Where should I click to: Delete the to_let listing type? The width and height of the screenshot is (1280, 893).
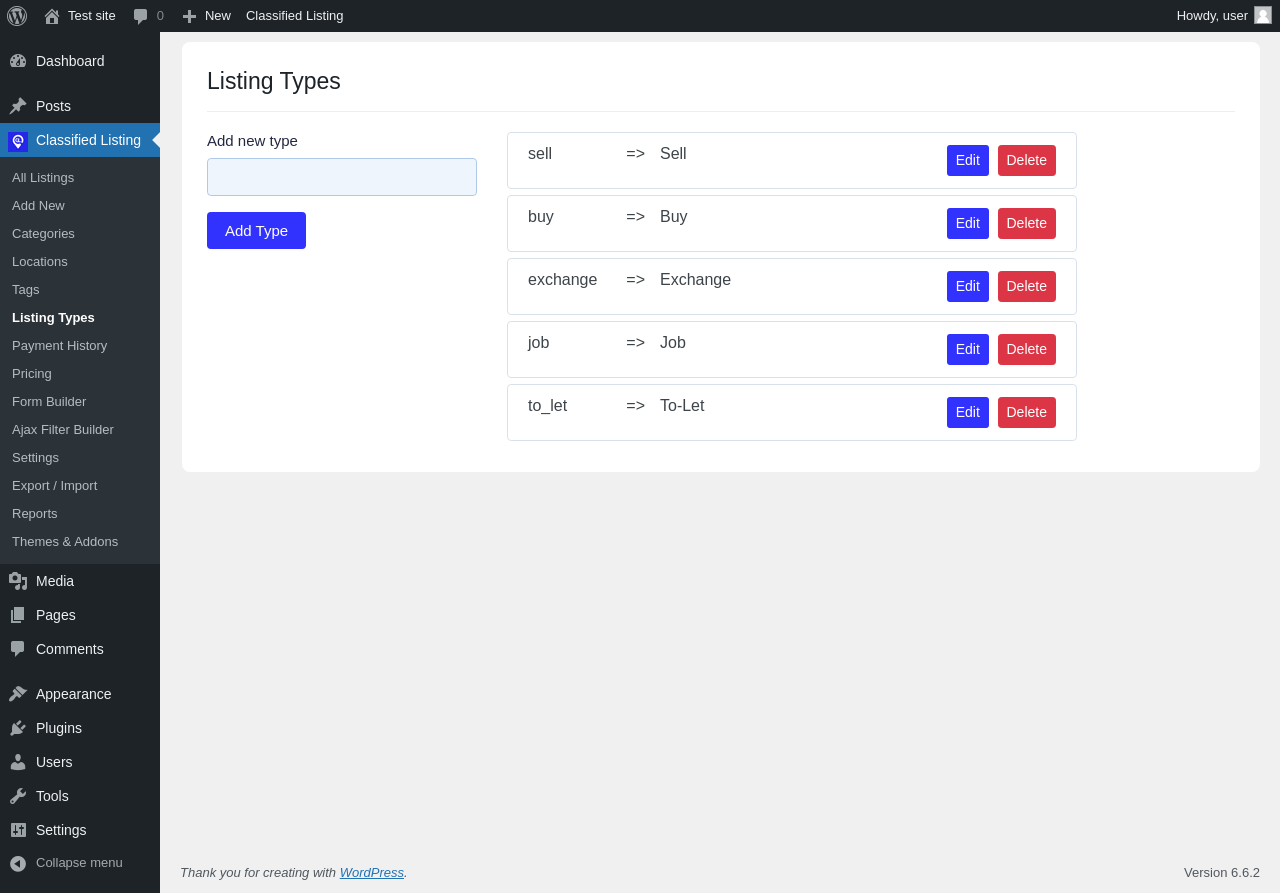(x=1026, y=412)
